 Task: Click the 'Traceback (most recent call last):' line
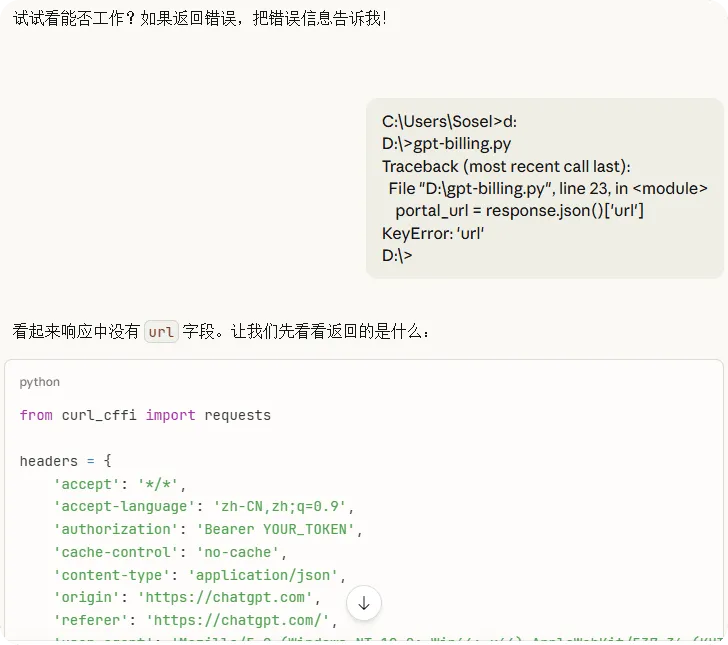506,166
